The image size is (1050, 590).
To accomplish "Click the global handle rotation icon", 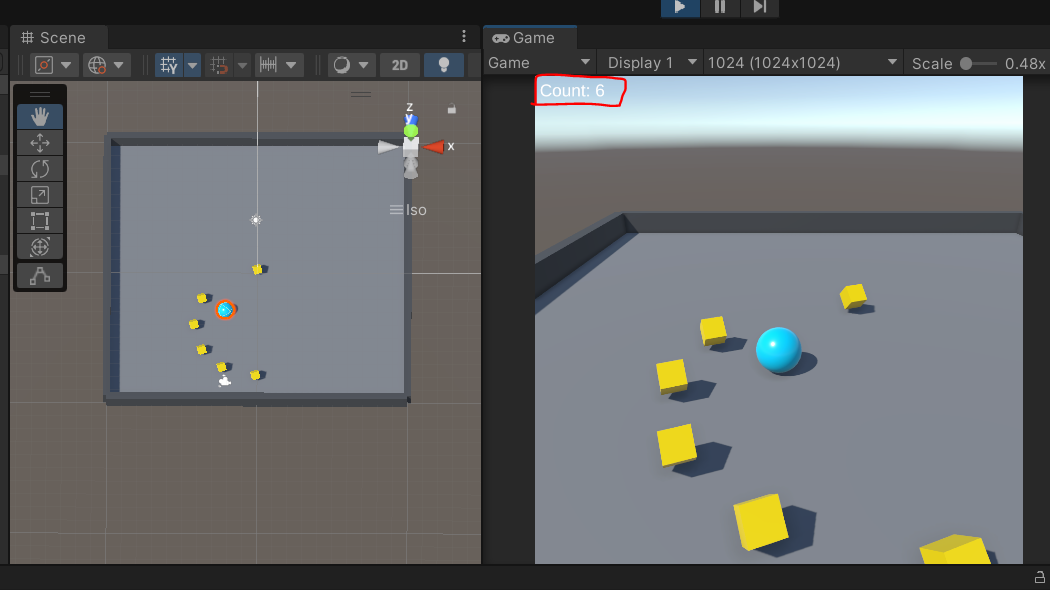I will pos(97,65).
